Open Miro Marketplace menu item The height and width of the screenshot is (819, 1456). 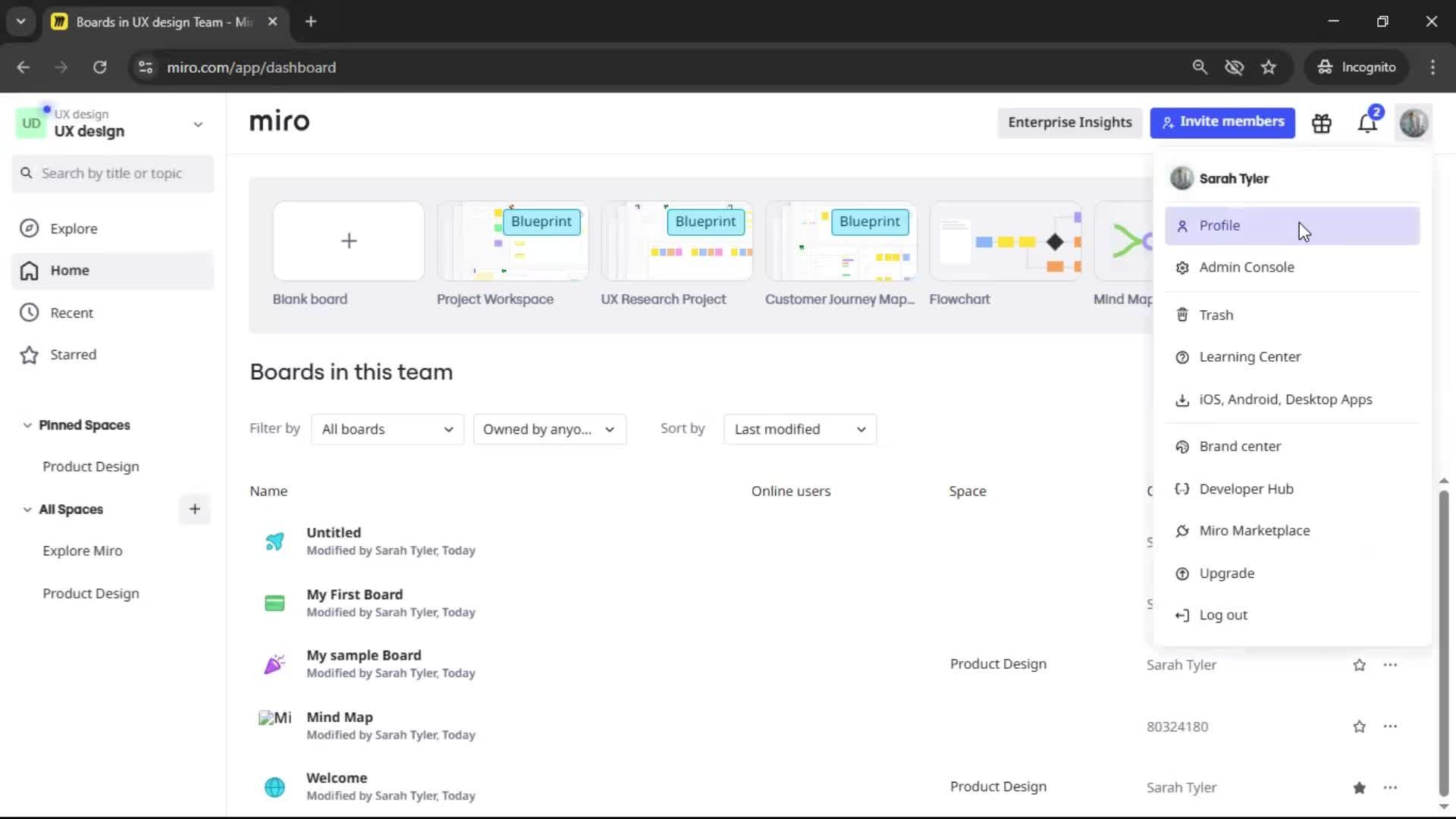(1292, 531)
